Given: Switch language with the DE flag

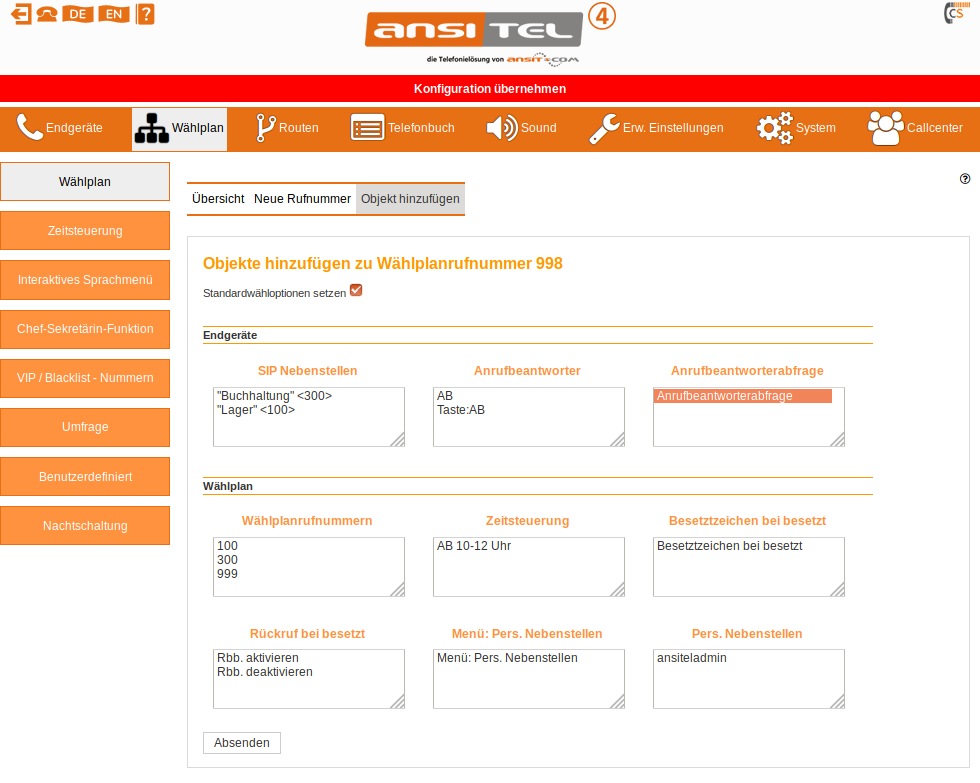Looking at the screenshot, I should tap(77, 14).
